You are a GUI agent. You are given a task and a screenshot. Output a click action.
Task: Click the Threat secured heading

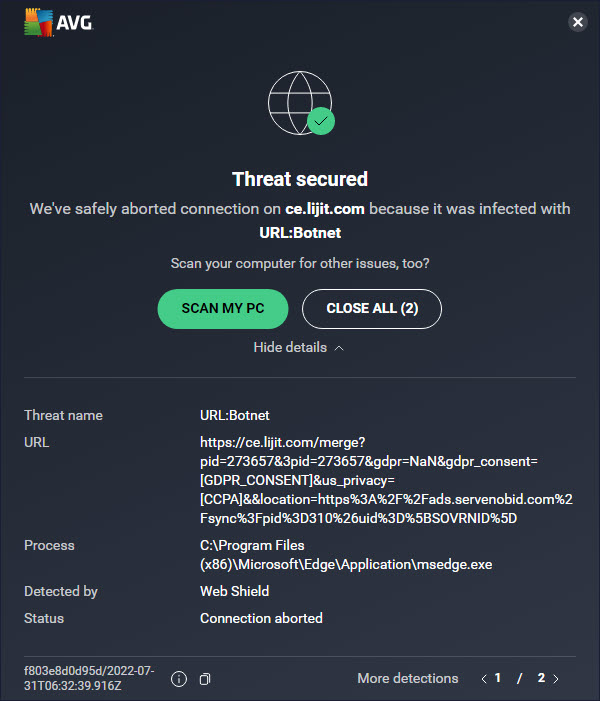(300, 179)
